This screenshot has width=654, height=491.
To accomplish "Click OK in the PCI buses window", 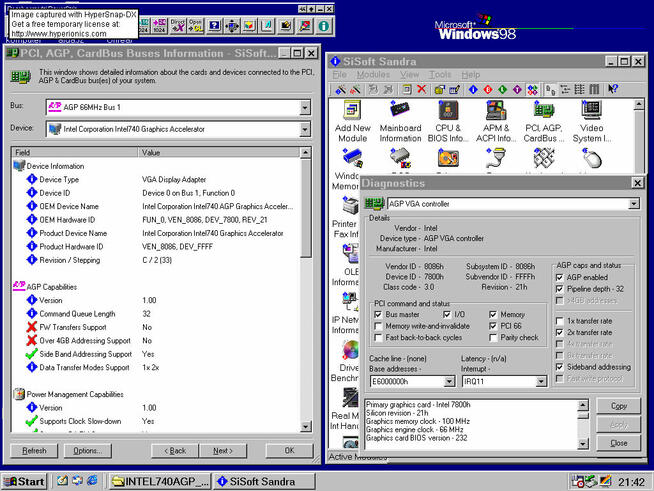I will tap(289, 451).
